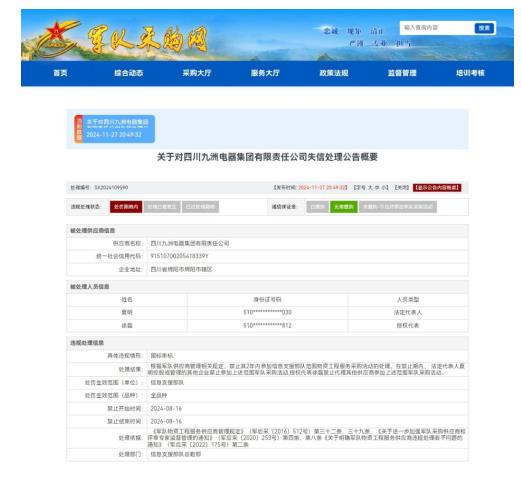
Task: Click the red 显示公告内容概要 button
Action: coord(437,188)
